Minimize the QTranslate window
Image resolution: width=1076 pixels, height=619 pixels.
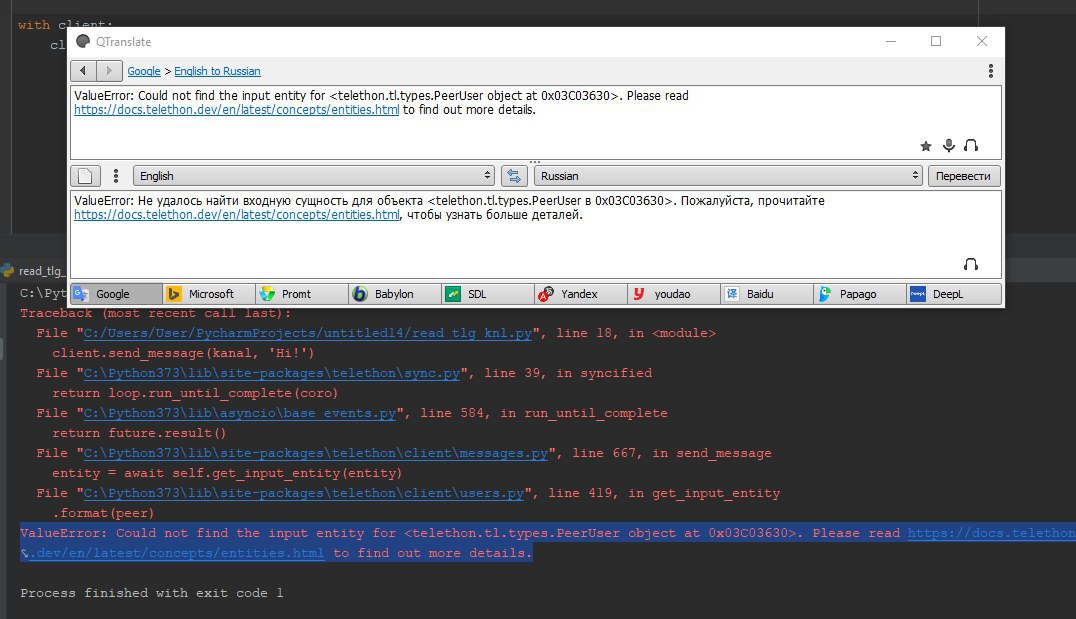pyautogui.click(x=891, y=41)
